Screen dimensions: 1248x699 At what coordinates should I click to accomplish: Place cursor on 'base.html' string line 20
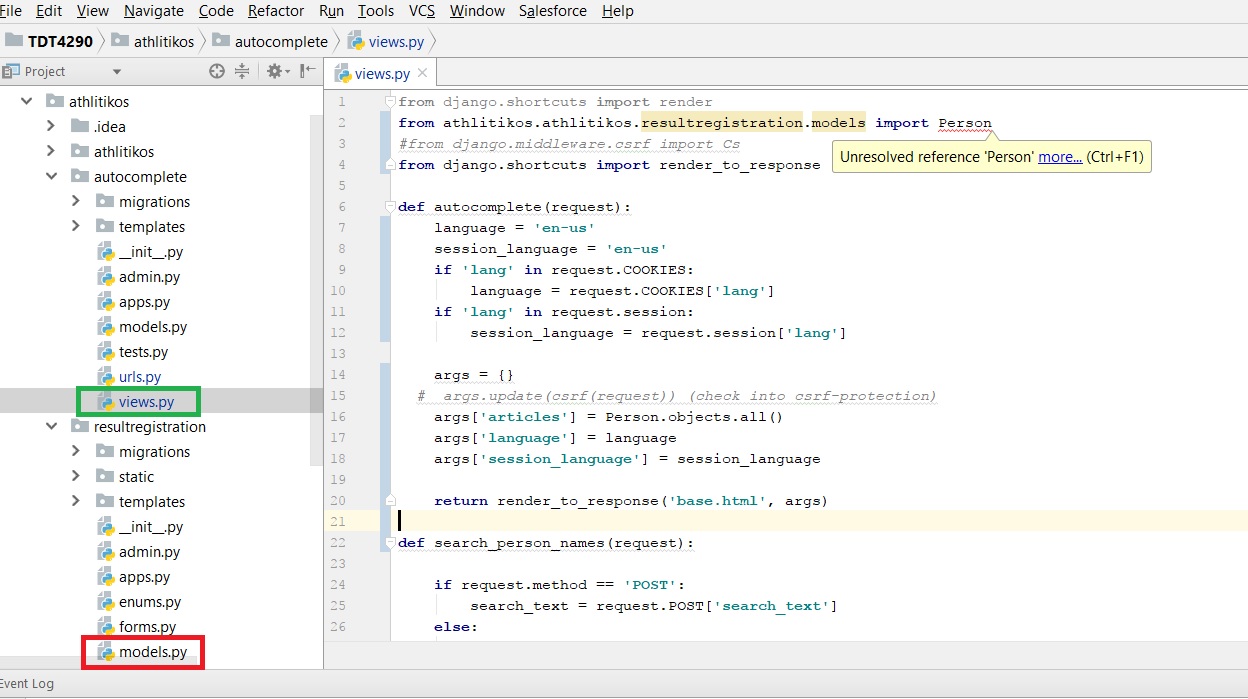[x=721, y=501]
